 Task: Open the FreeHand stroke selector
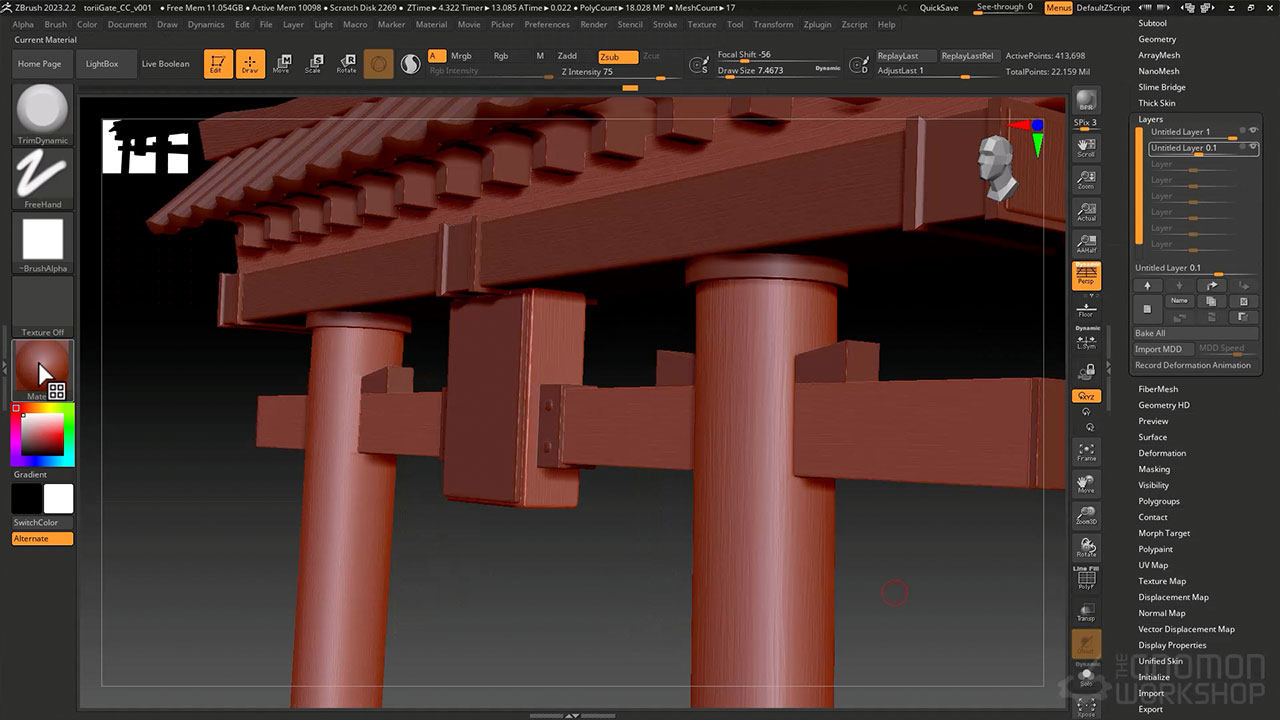[42, 175]
